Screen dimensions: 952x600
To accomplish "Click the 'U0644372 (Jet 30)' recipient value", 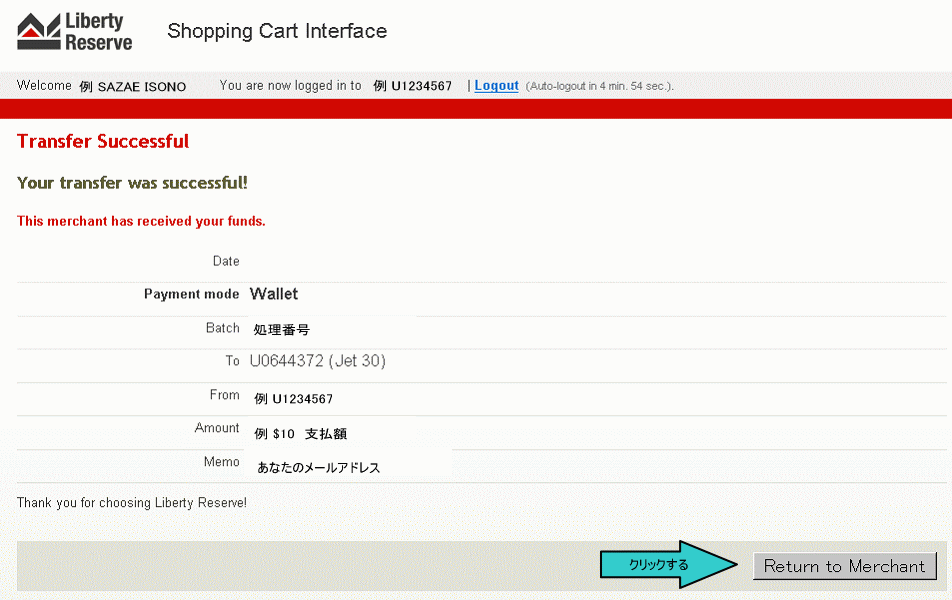I will [318, 361].
